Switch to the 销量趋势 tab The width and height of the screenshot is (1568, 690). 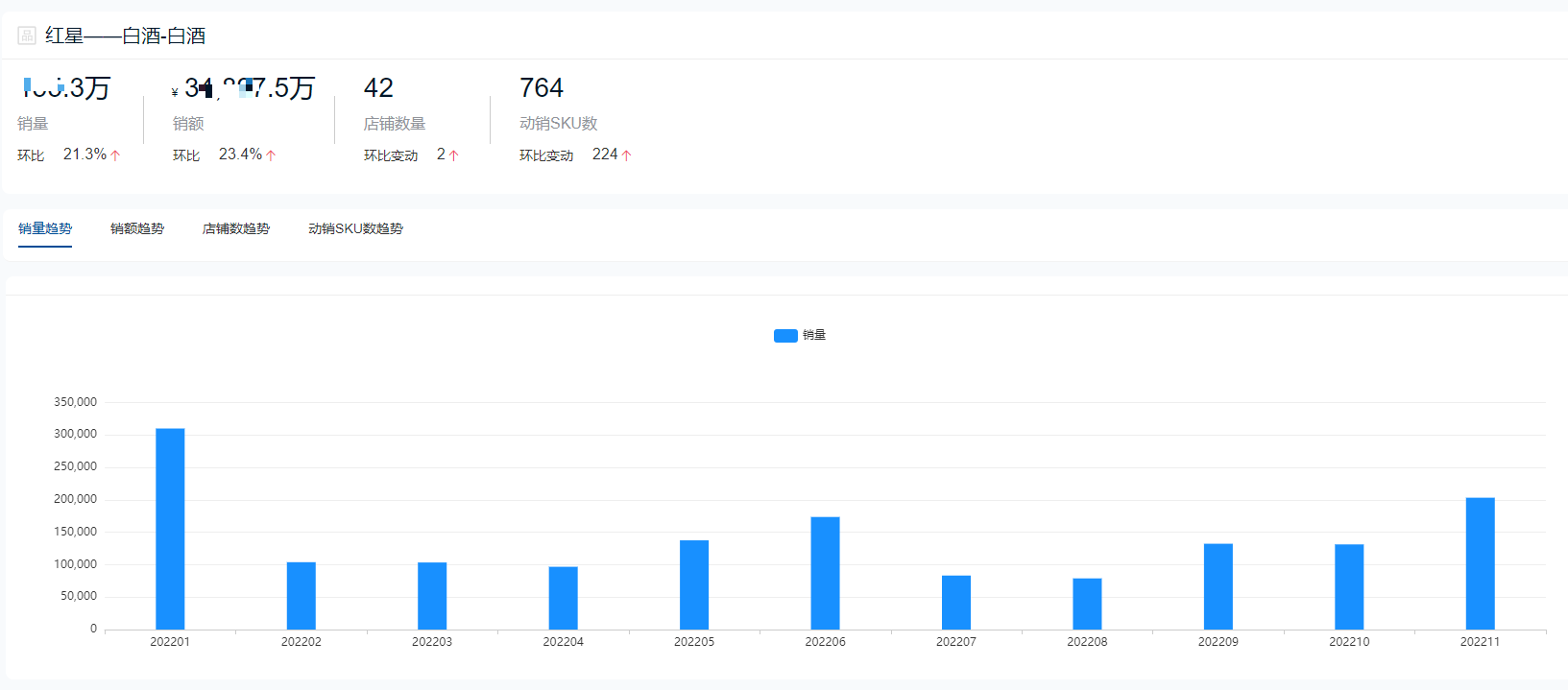tap(45, 228)
